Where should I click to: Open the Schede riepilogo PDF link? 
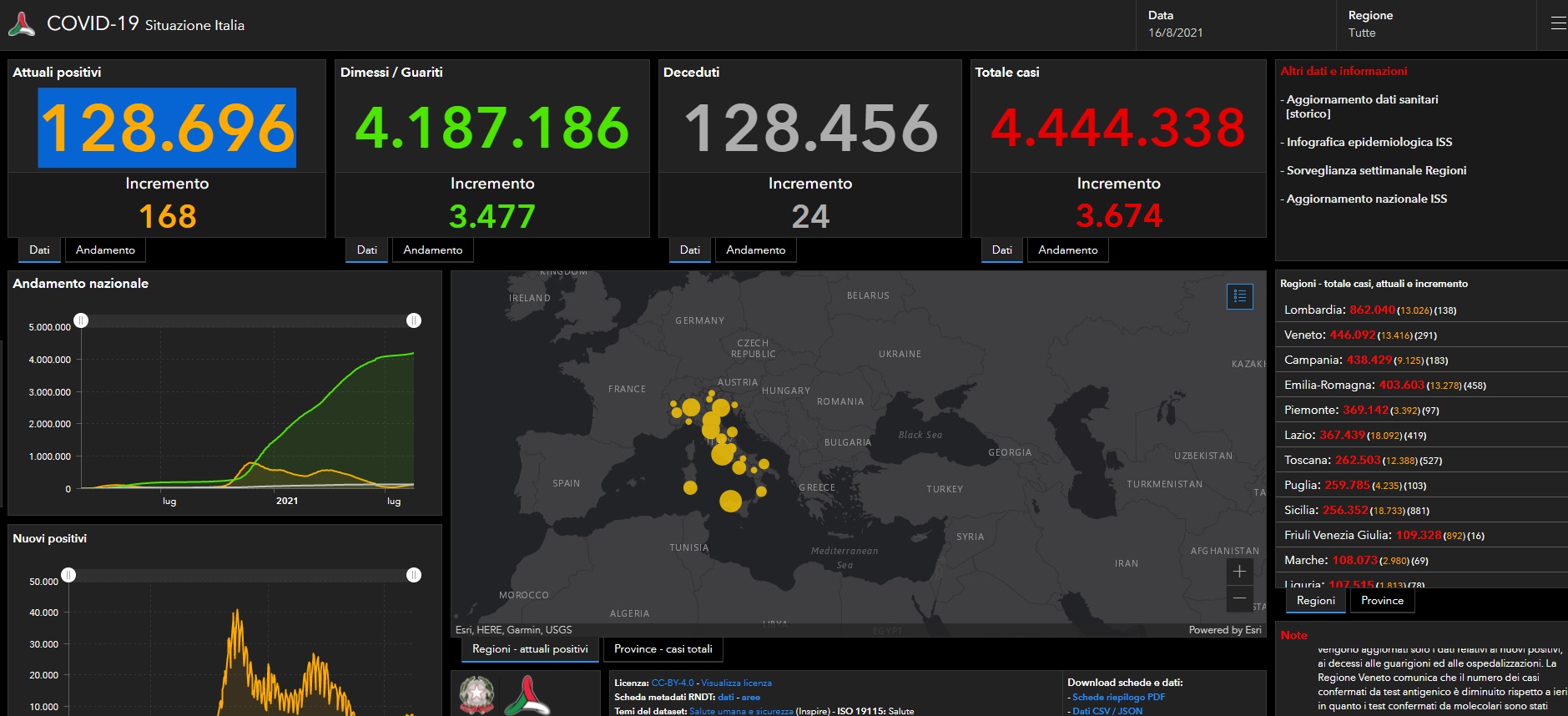click(x=1118, y=697)
